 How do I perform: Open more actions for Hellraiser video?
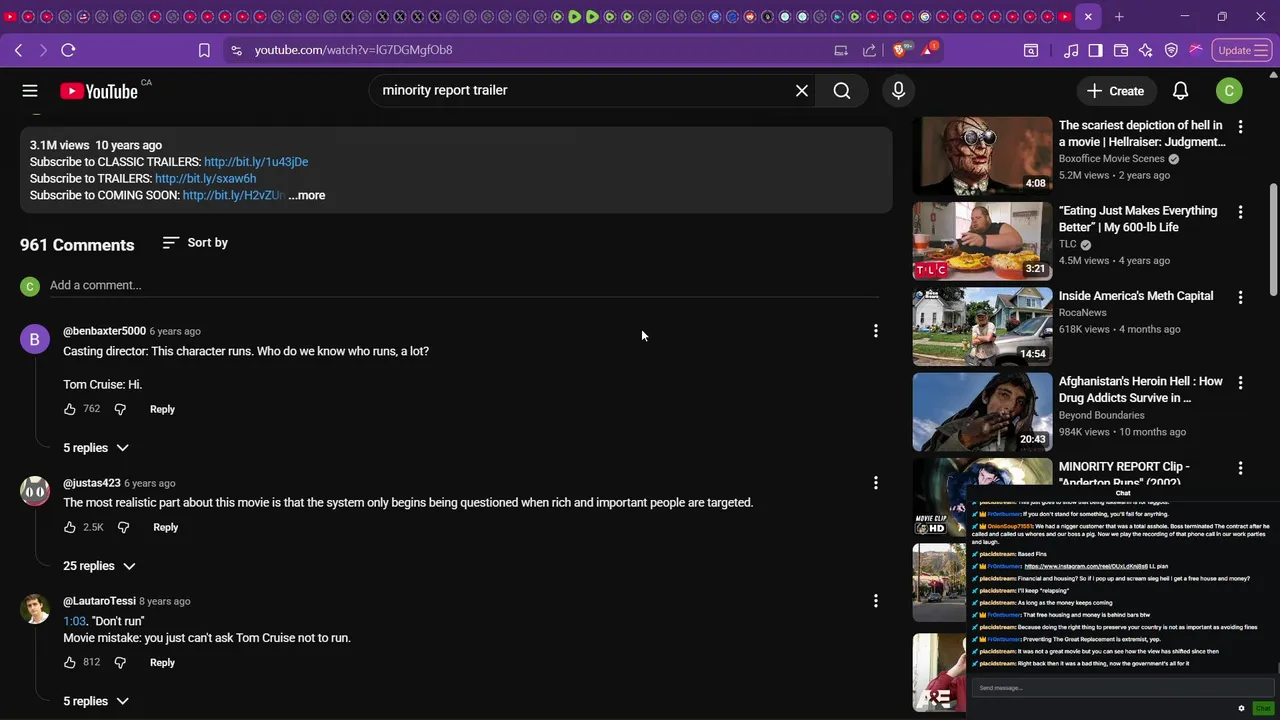point(1240,127)
